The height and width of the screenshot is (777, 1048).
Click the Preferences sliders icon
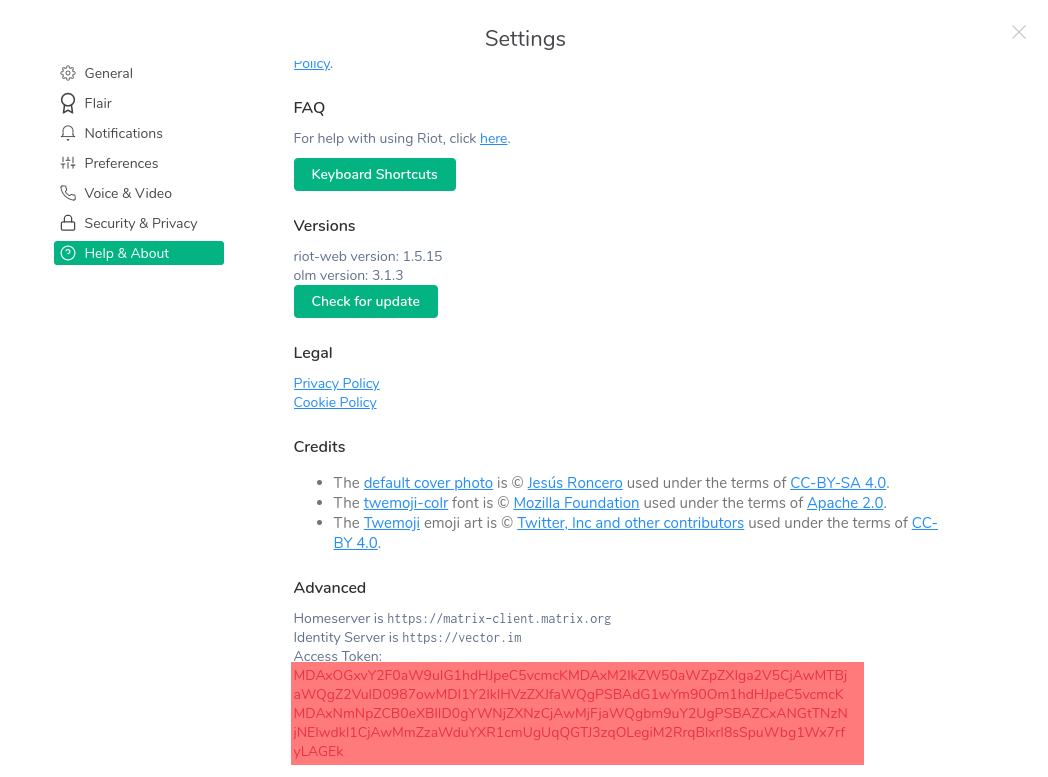click(68, 163)
